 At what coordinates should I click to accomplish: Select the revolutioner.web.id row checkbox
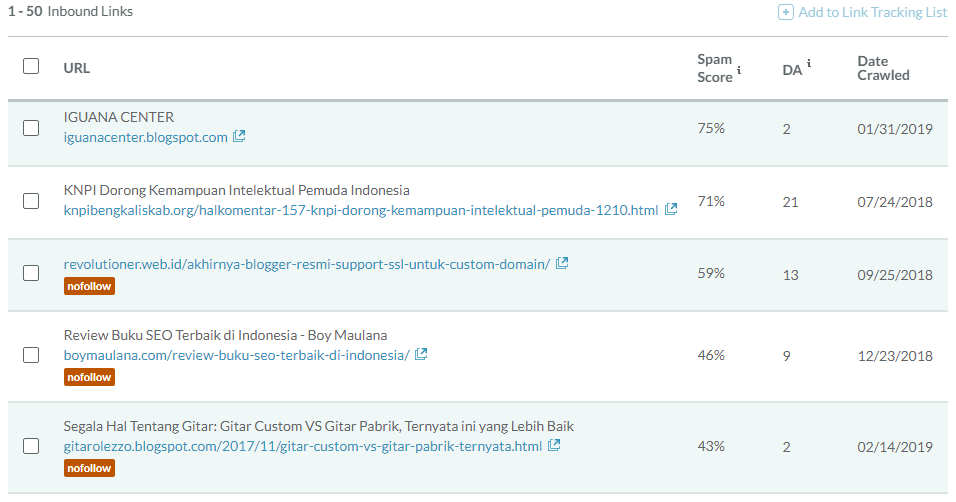31,273
